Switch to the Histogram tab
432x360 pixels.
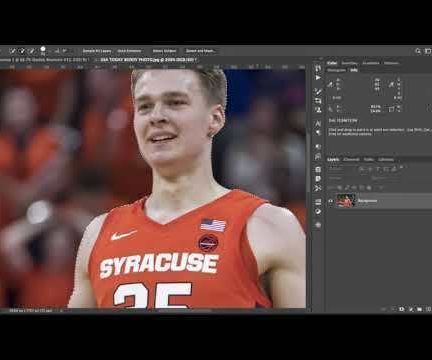337,70
